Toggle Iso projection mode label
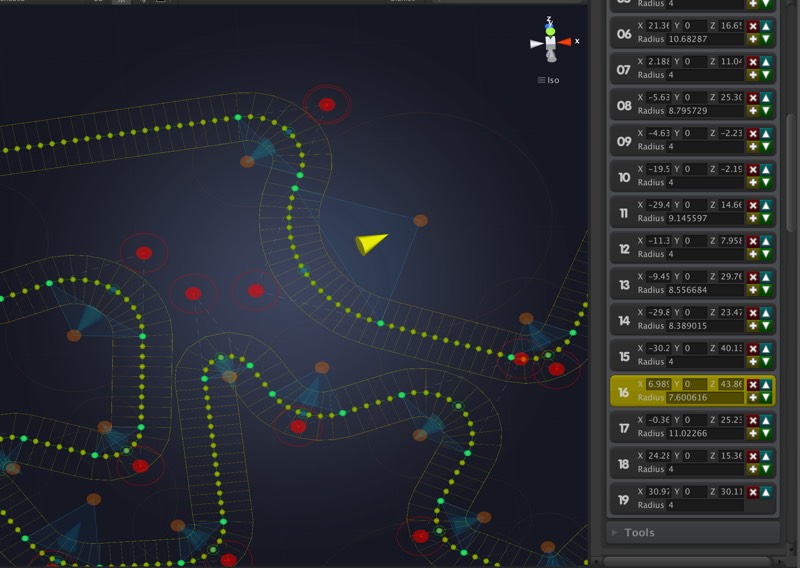The width and height of the screenshot is (800, 568). 548,80
